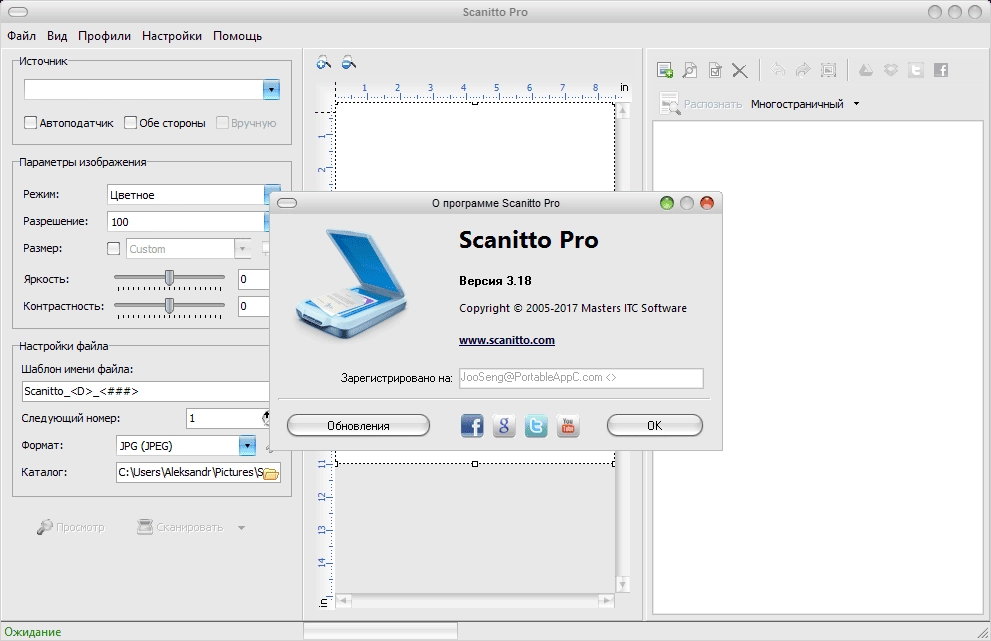This screenshot has width=991, height=641.
Task: Click the Шаблон имени файла input field
Action: pyautogui.click(x=146, y=391)
